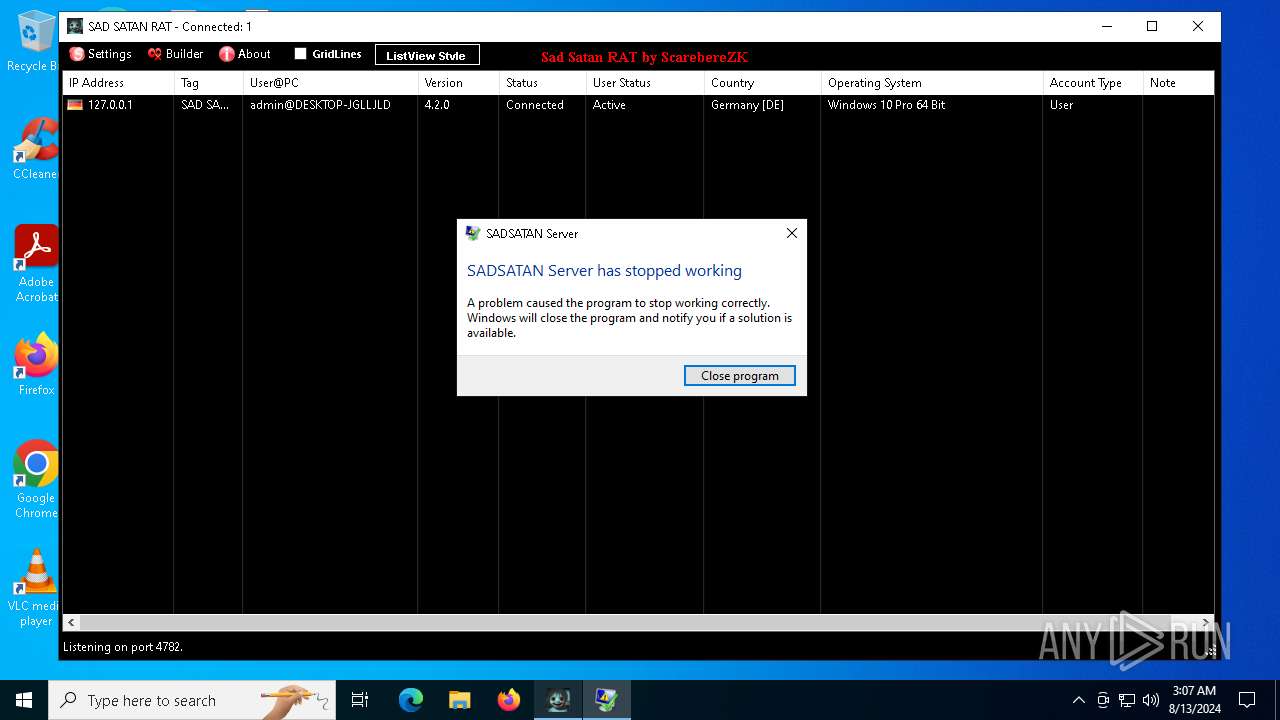
Task: Open VLC media player desktop icon
Action: pos(36,587)
